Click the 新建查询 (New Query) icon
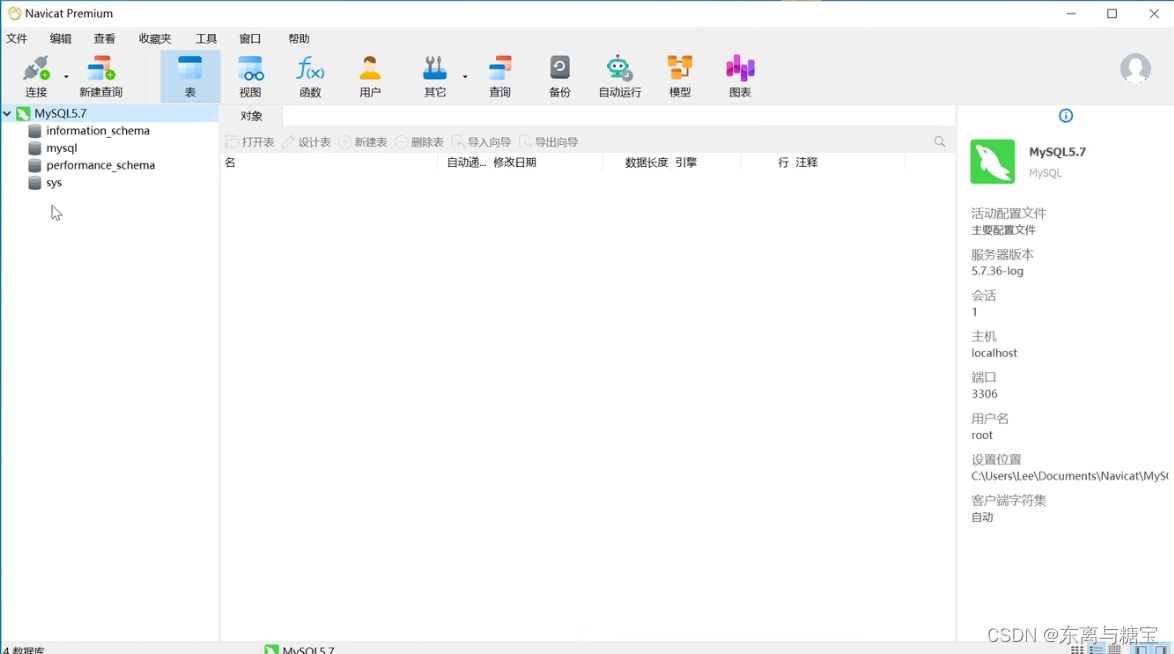This screenshot has width=1174, height=654. click(x=100, y=69)
